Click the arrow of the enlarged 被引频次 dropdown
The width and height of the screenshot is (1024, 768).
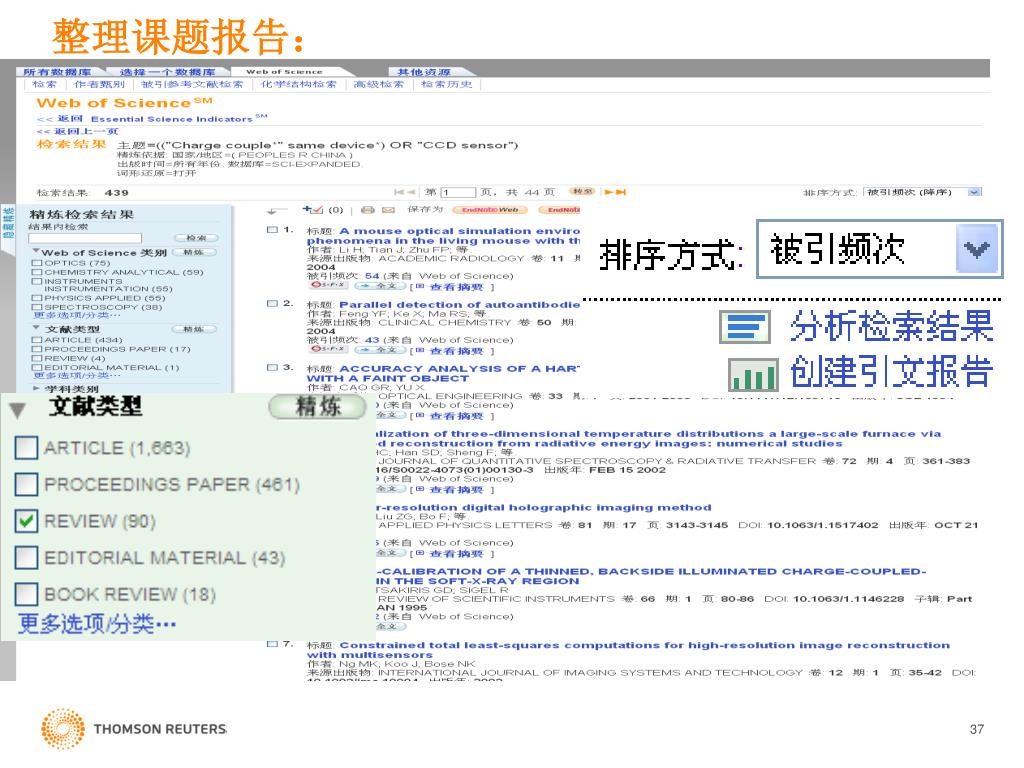[976, 249]
